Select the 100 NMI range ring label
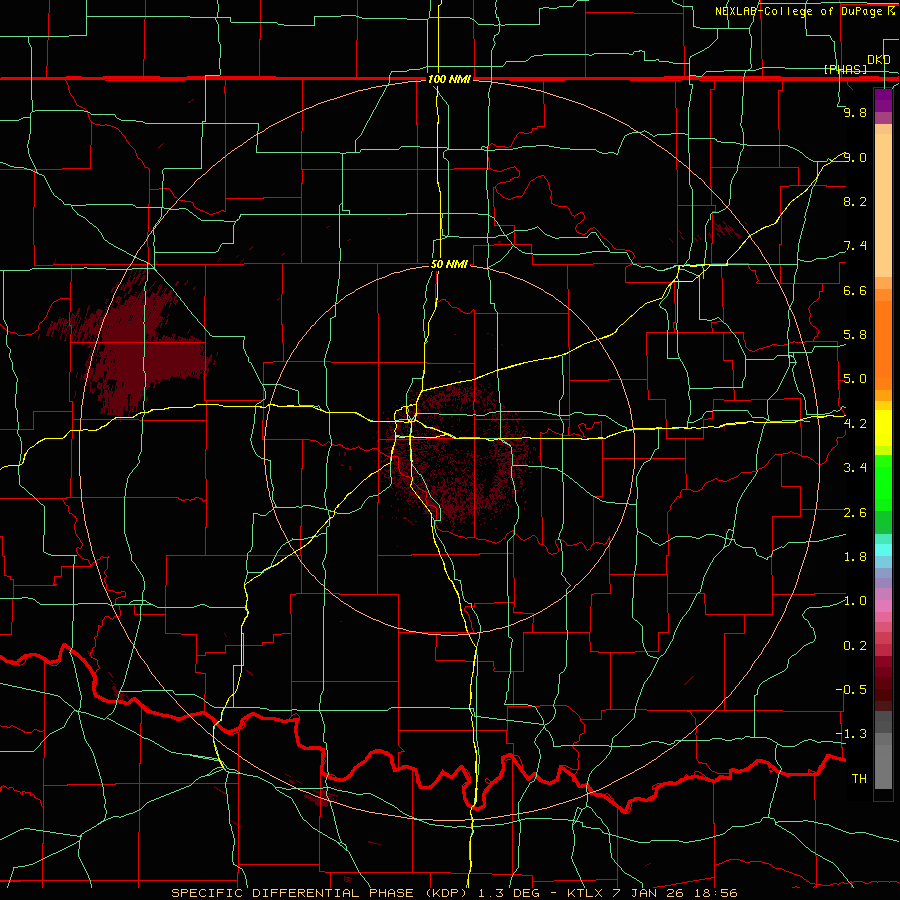Viewport: 900px width, 900px height. [449, 79]
